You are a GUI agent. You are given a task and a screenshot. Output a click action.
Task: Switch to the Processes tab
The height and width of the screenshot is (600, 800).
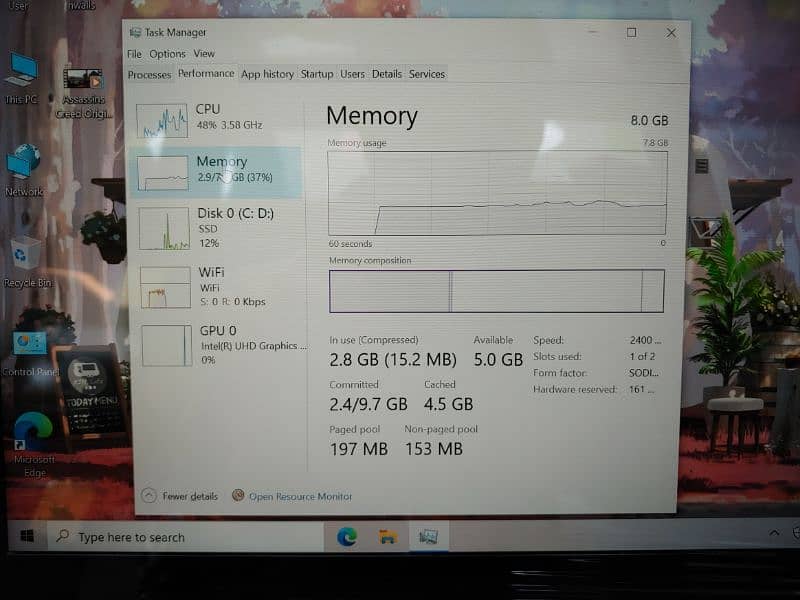click(149, 74)
